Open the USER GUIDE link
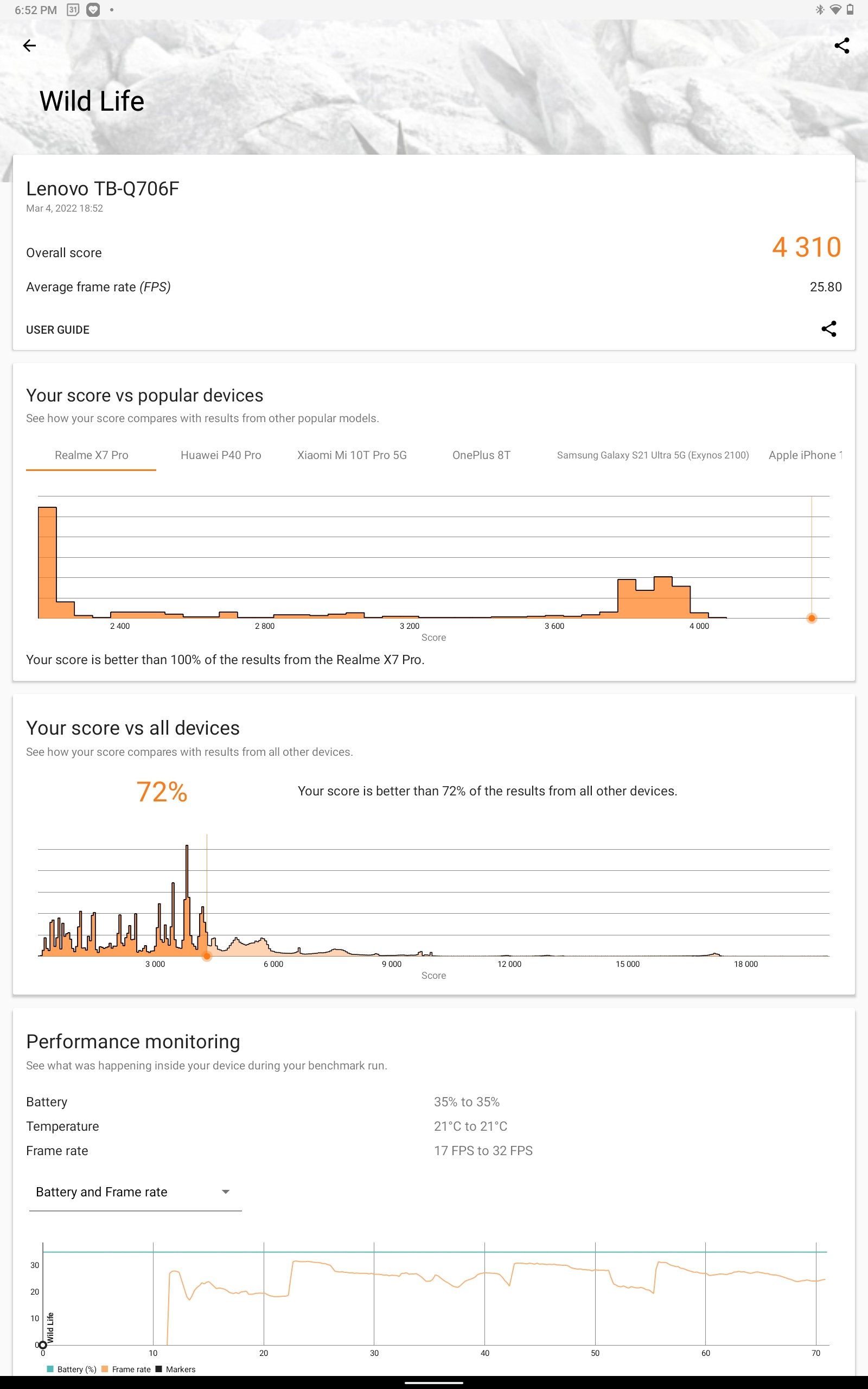Screen dimensions: 868x1389 58,330
